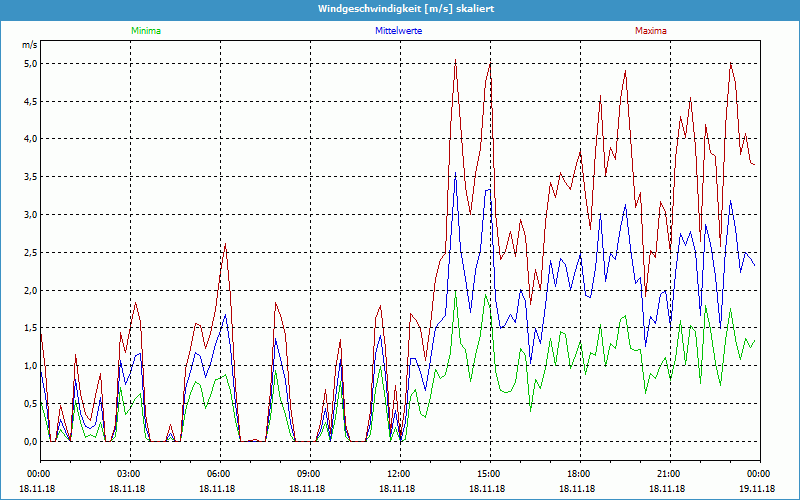
Task: Click the 0,0 y-axis tick label
Action: coord(29,441)
